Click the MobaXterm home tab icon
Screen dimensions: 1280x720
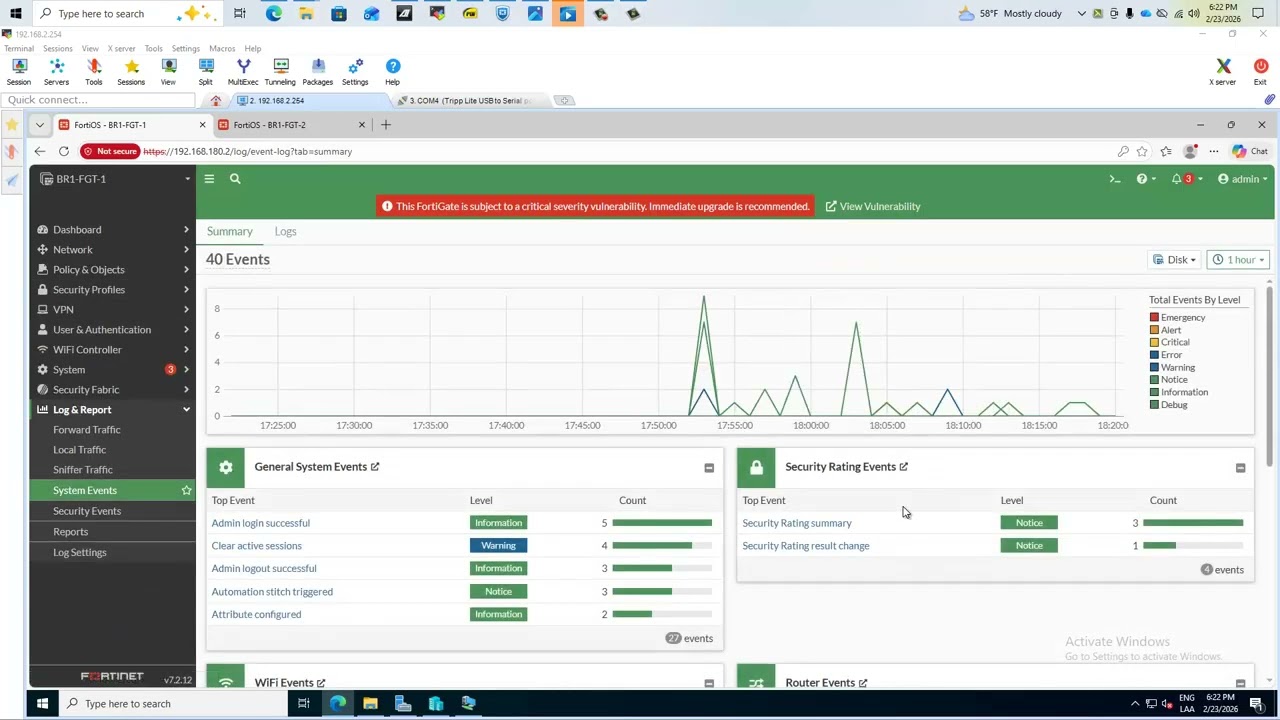pyautogui.click(x=216, y=101)
